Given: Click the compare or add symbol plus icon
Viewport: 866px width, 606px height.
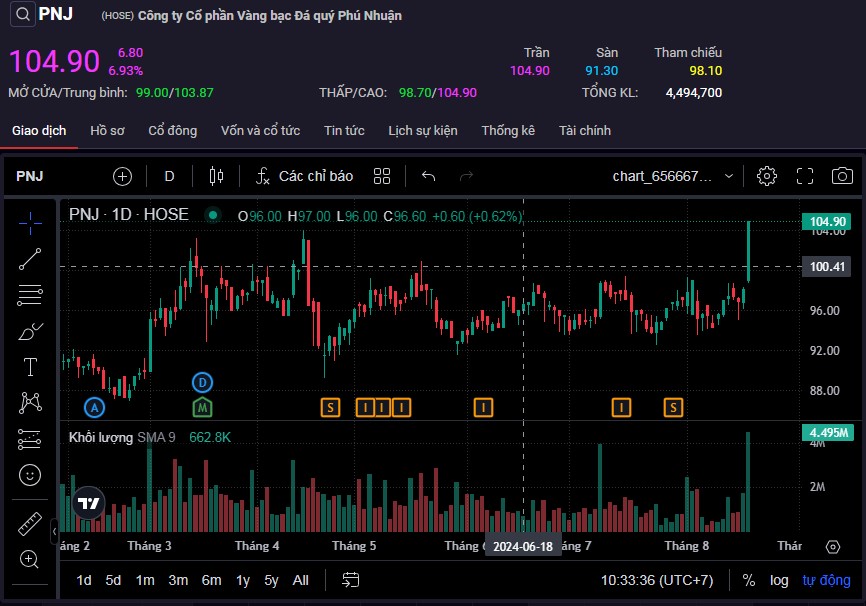Looking at the screenshot, I should 122,176.
